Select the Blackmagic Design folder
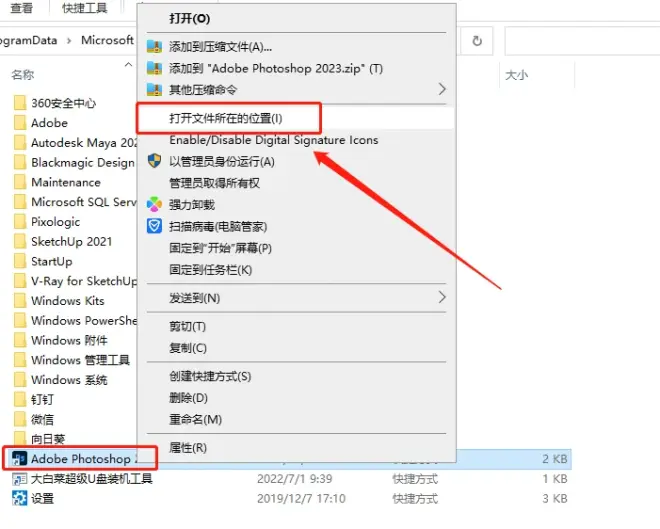The image size is (660, 529). 74,162
